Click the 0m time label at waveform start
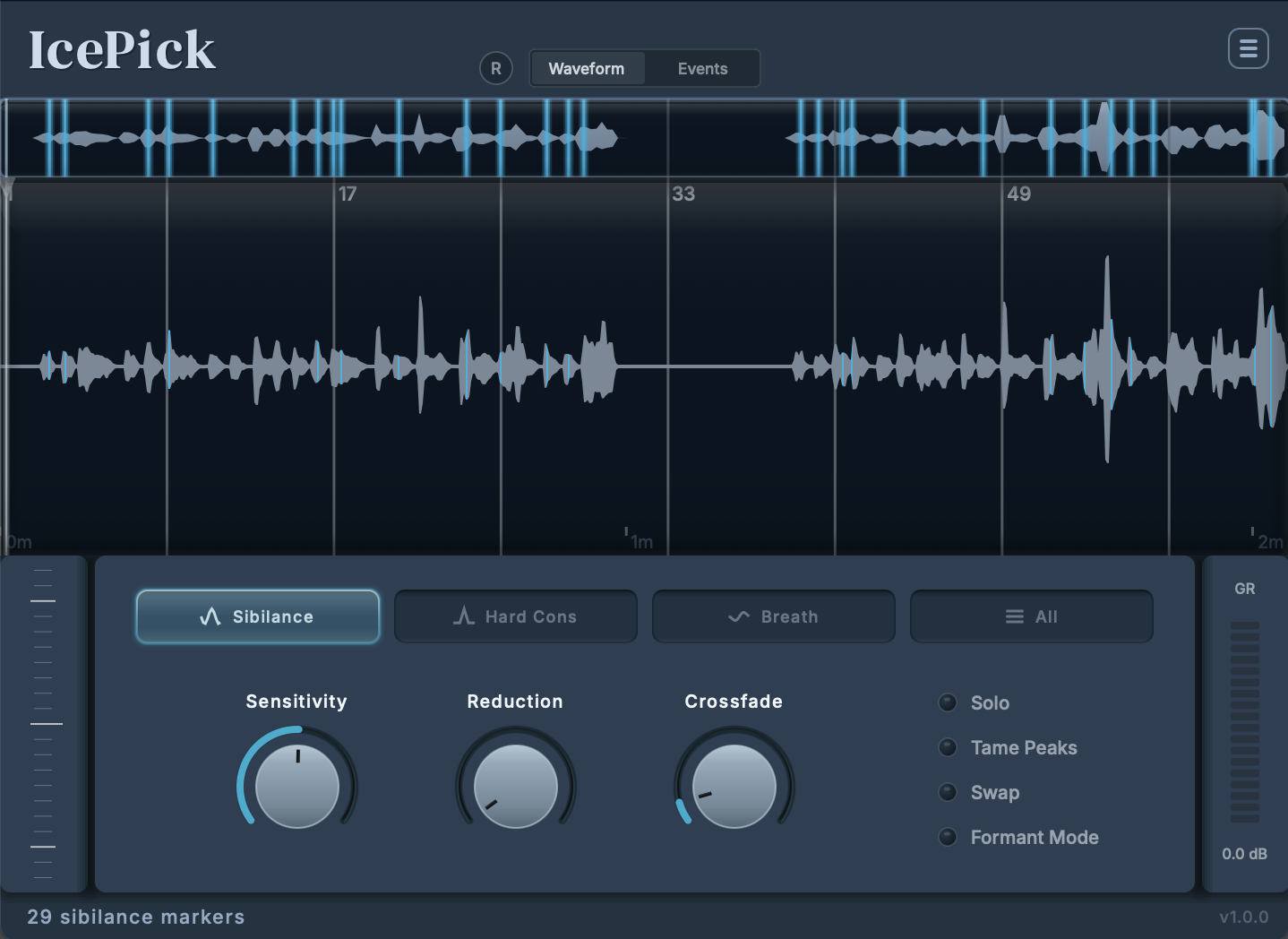This screenshot has height=939, width=1288. [x=19, y=541]
